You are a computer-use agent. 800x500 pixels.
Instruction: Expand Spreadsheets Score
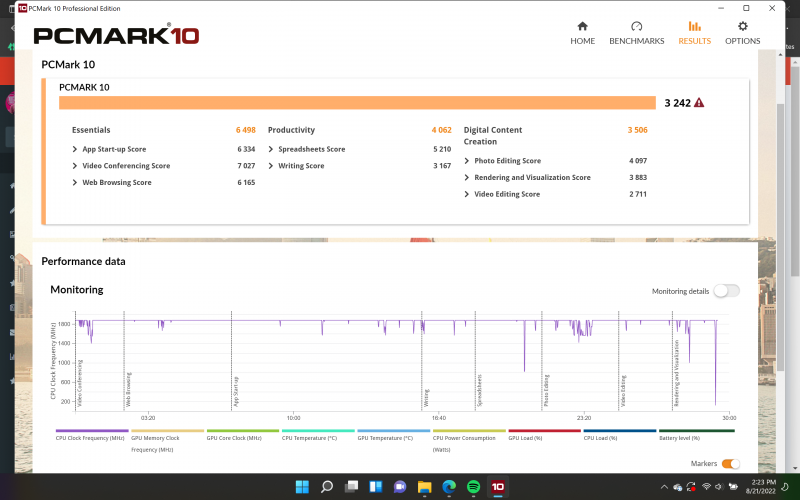pos(270,149)
